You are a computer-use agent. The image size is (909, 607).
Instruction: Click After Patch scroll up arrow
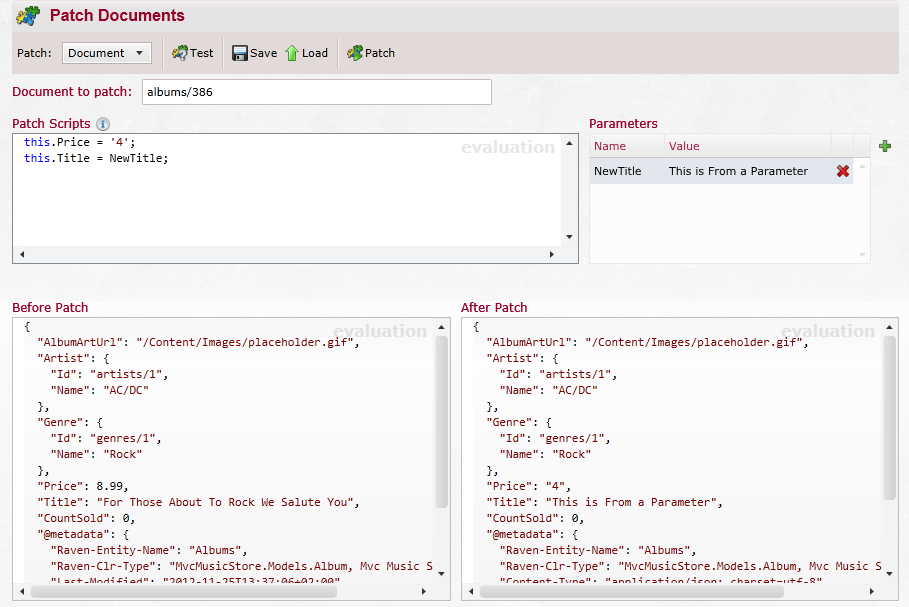(x=889, y=327)
